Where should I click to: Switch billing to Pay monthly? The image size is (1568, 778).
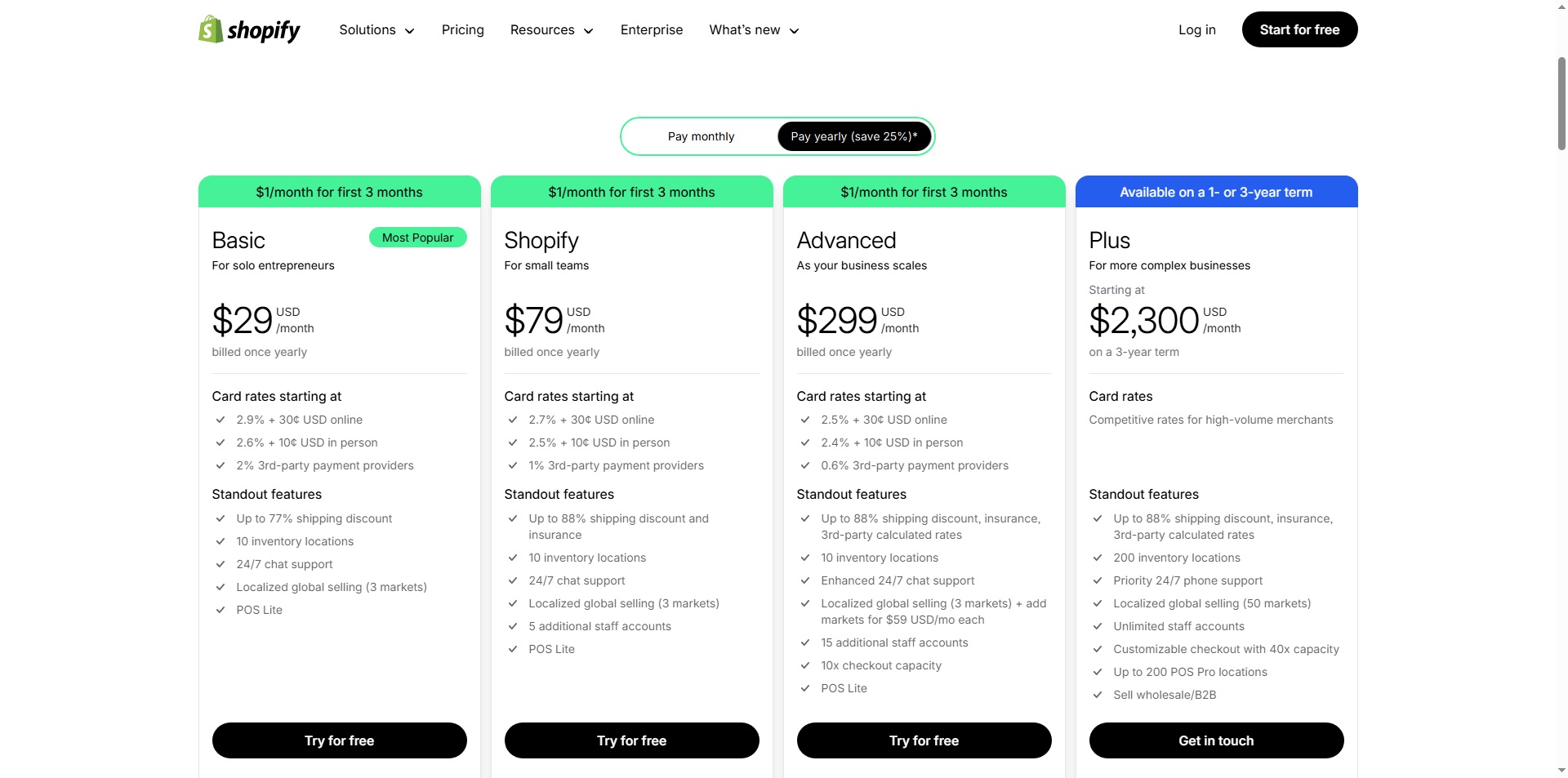coord(701,136)
